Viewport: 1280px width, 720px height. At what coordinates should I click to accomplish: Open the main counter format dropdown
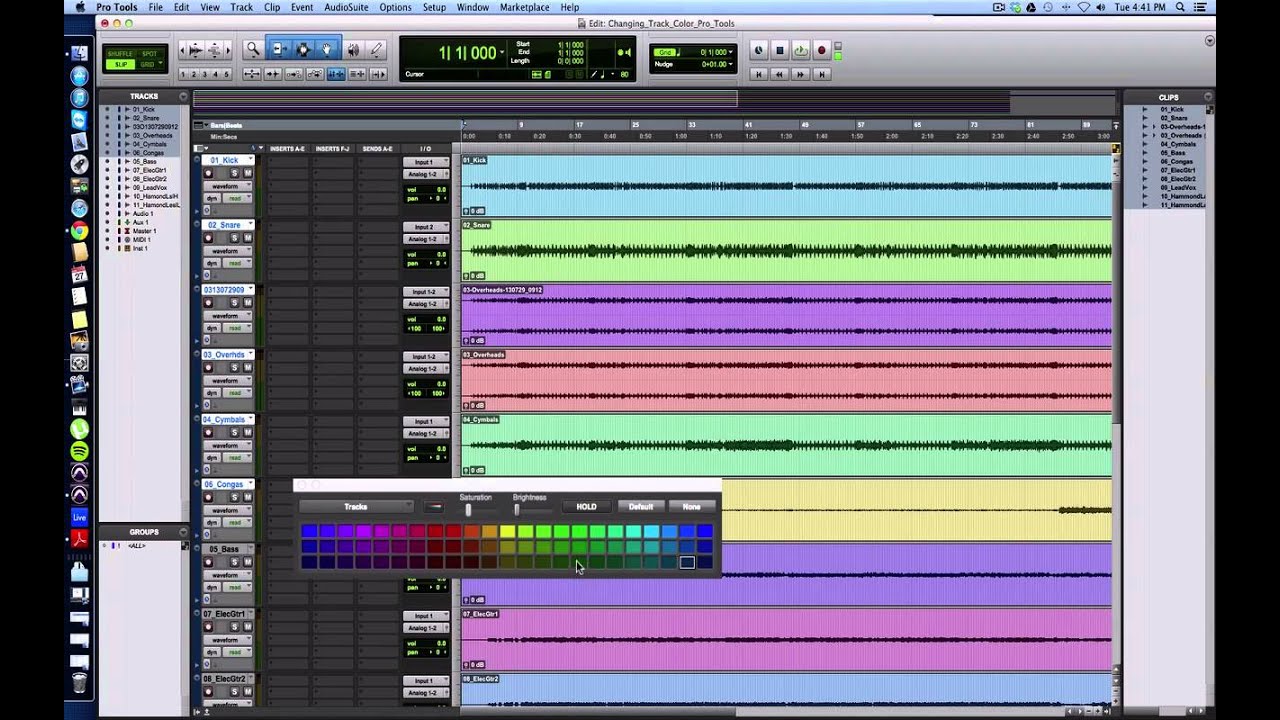pos(501,53)
